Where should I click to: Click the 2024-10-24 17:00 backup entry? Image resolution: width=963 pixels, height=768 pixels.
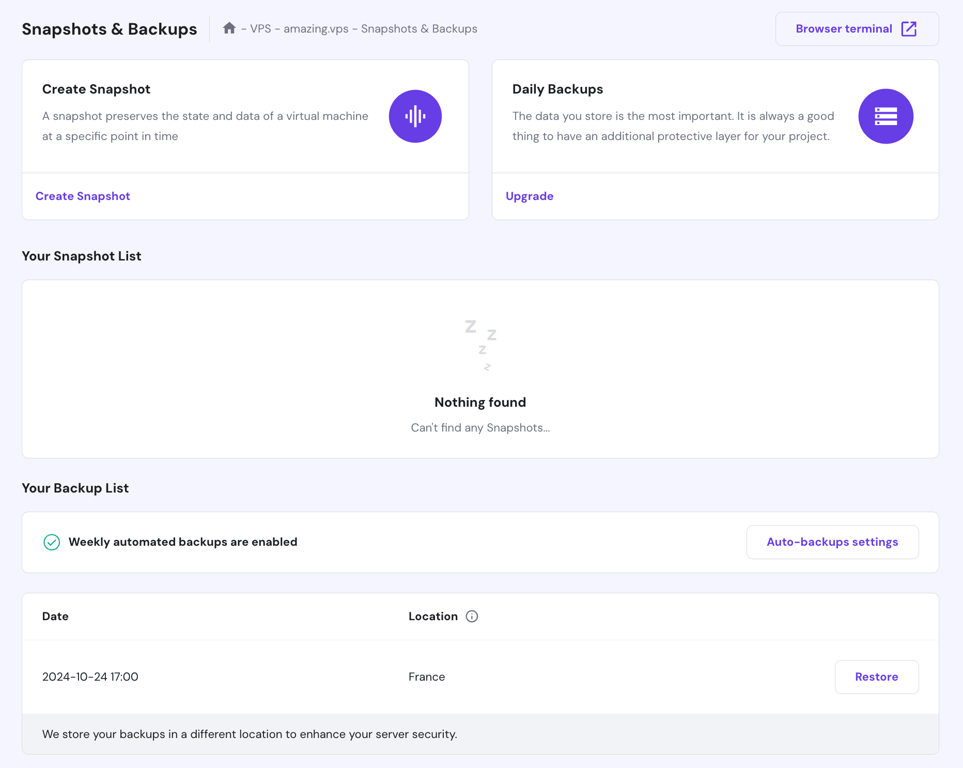click(x=89, y=676)
